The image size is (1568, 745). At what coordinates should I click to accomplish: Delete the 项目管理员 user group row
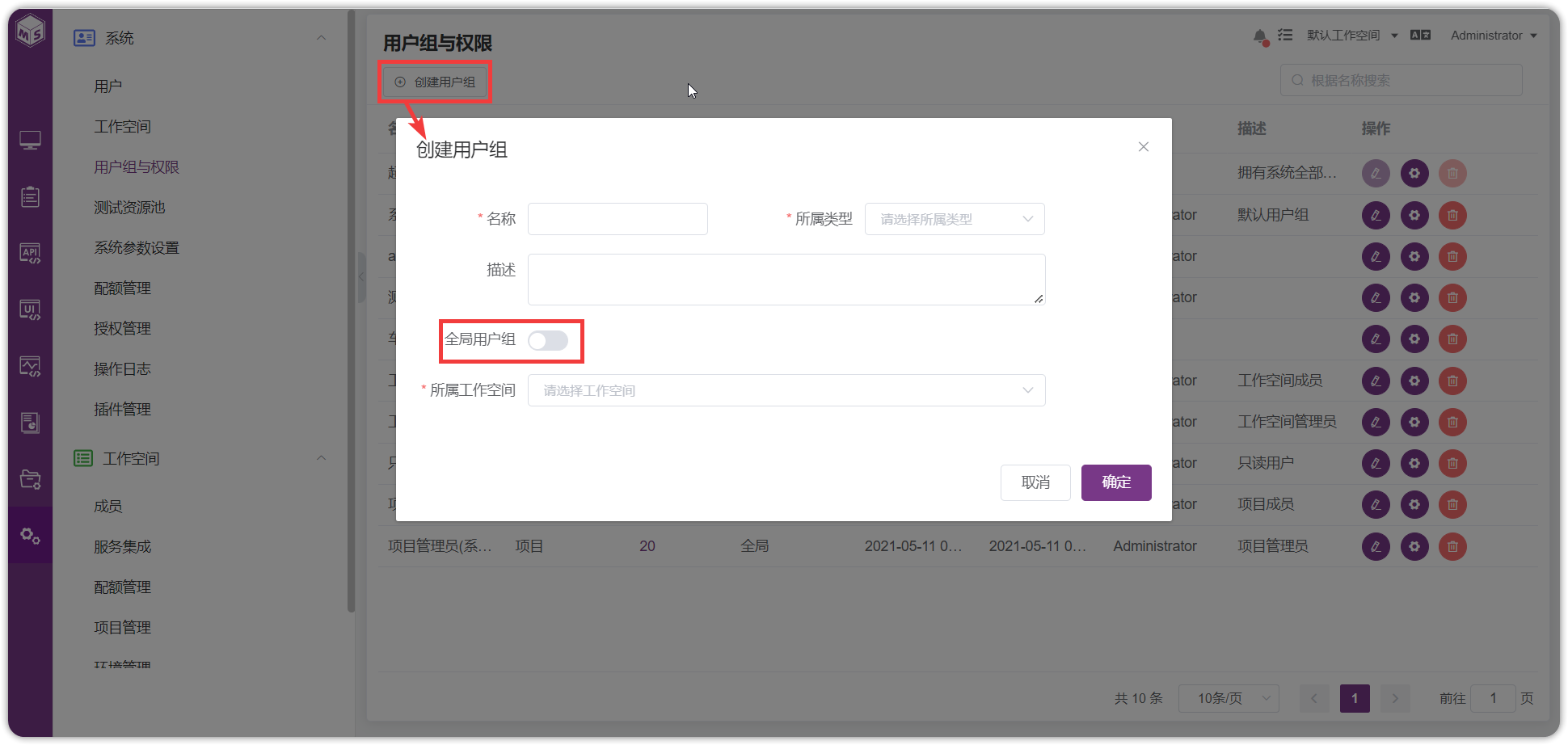pos(1452,546)
